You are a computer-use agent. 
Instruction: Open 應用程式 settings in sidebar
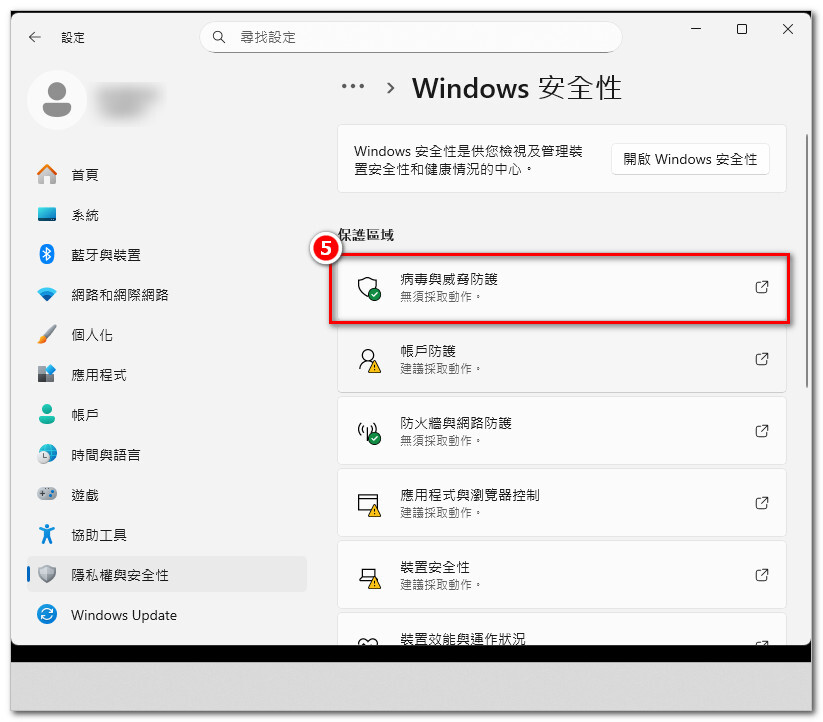pyautogui.click(x=98, y=375)
